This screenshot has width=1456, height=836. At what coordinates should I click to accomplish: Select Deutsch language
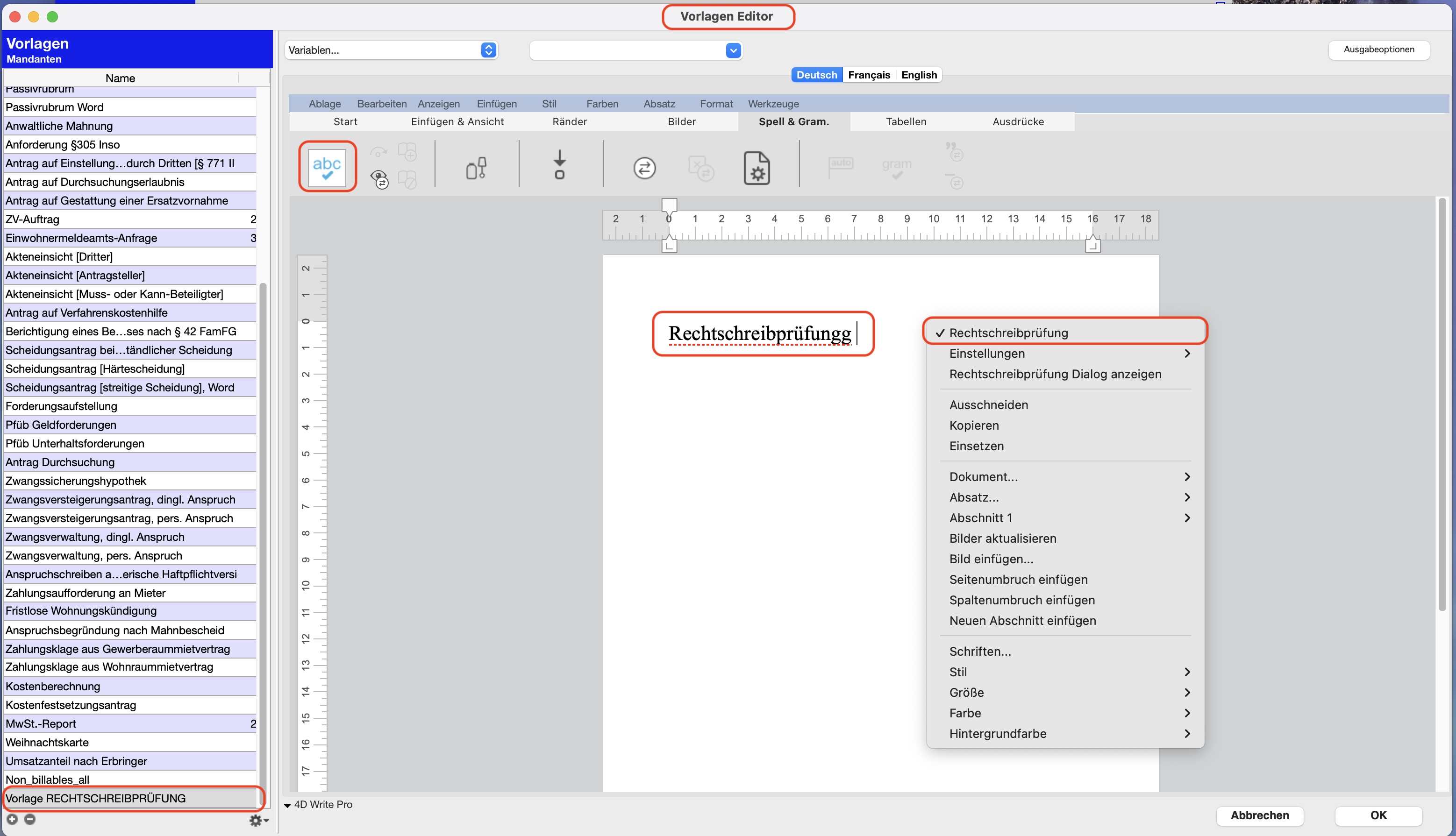pos(816,75)
